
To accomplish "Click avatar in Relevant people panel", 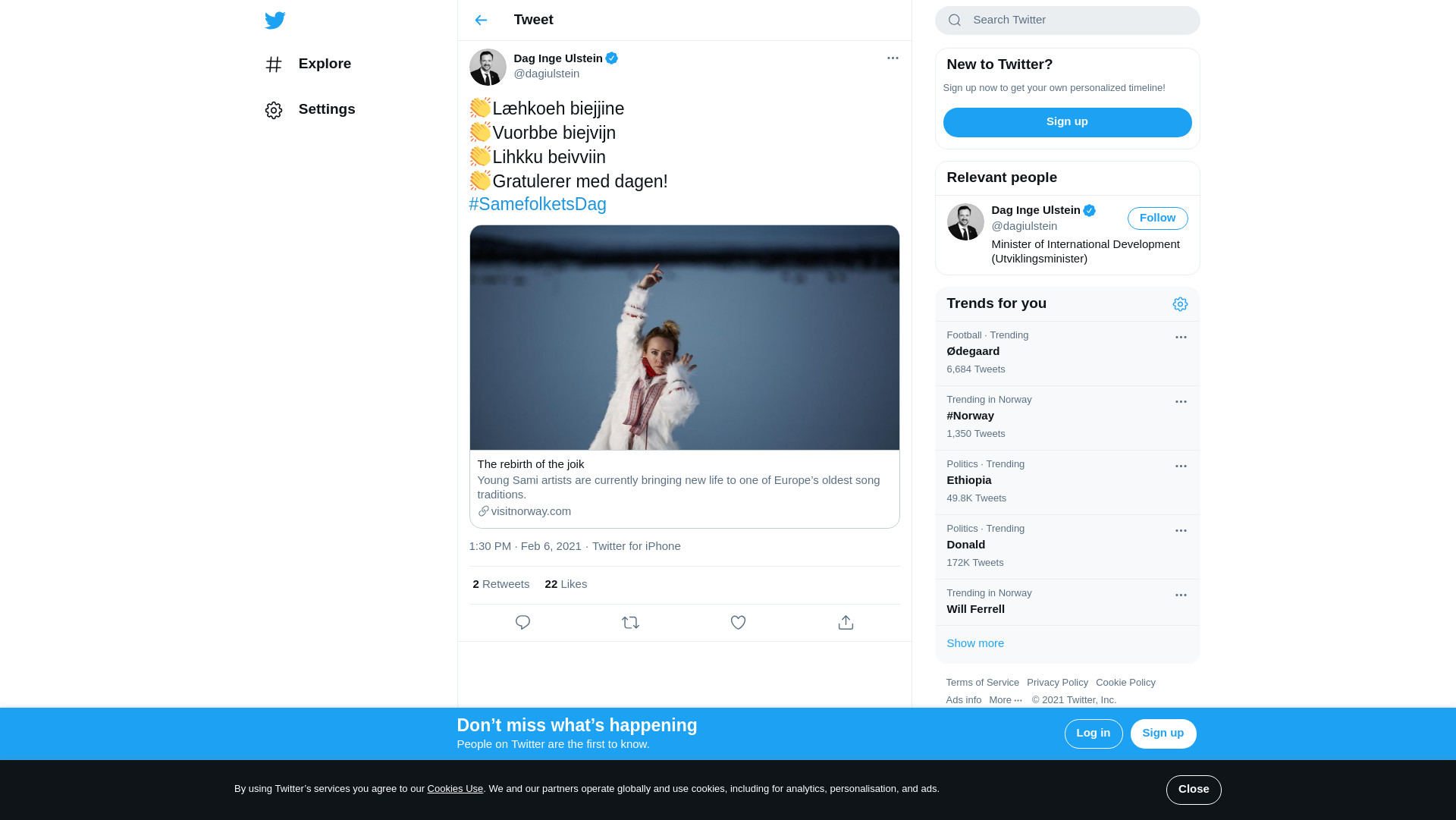I will (x=965, y=221).
